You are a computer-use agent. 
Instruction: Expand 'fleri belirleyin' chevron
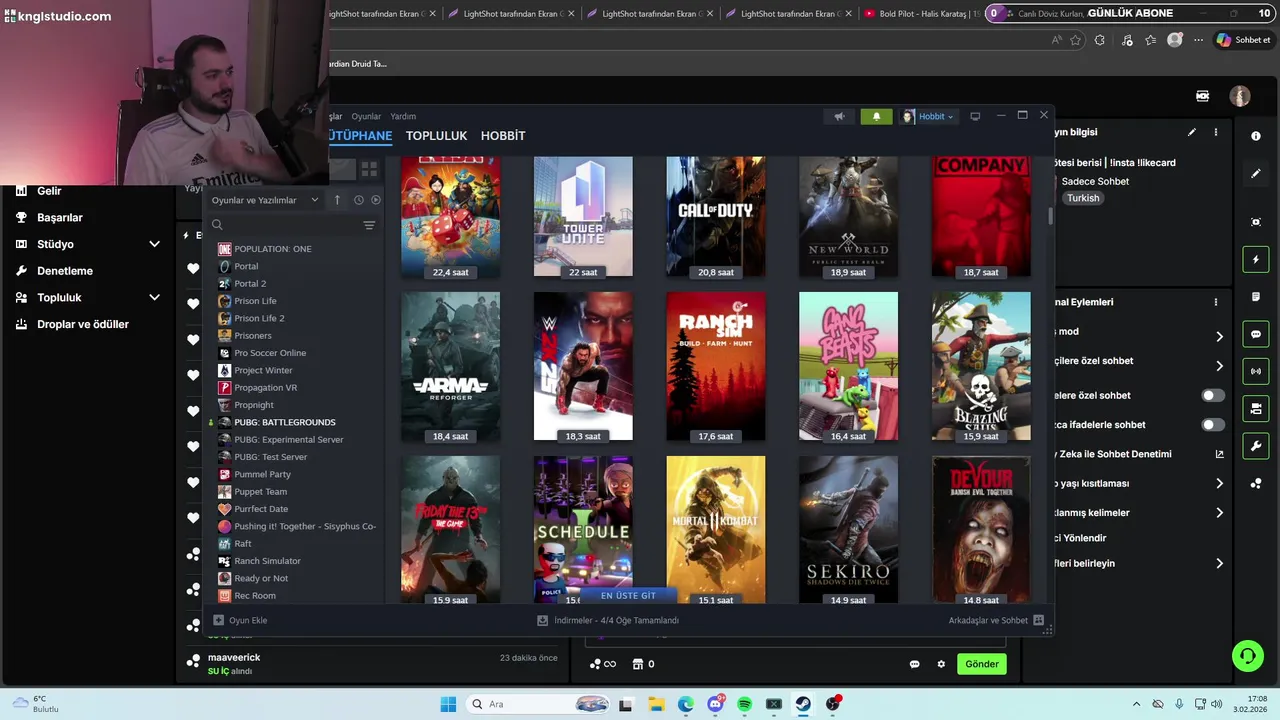[1219, 564]
